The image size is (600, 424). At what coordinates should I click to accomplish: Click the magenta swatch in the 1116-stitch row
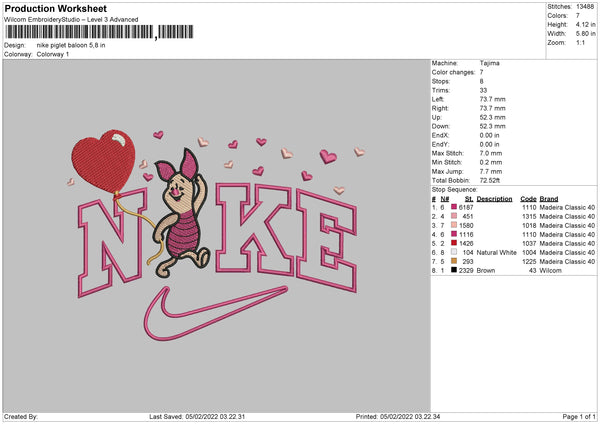point(454,234)
